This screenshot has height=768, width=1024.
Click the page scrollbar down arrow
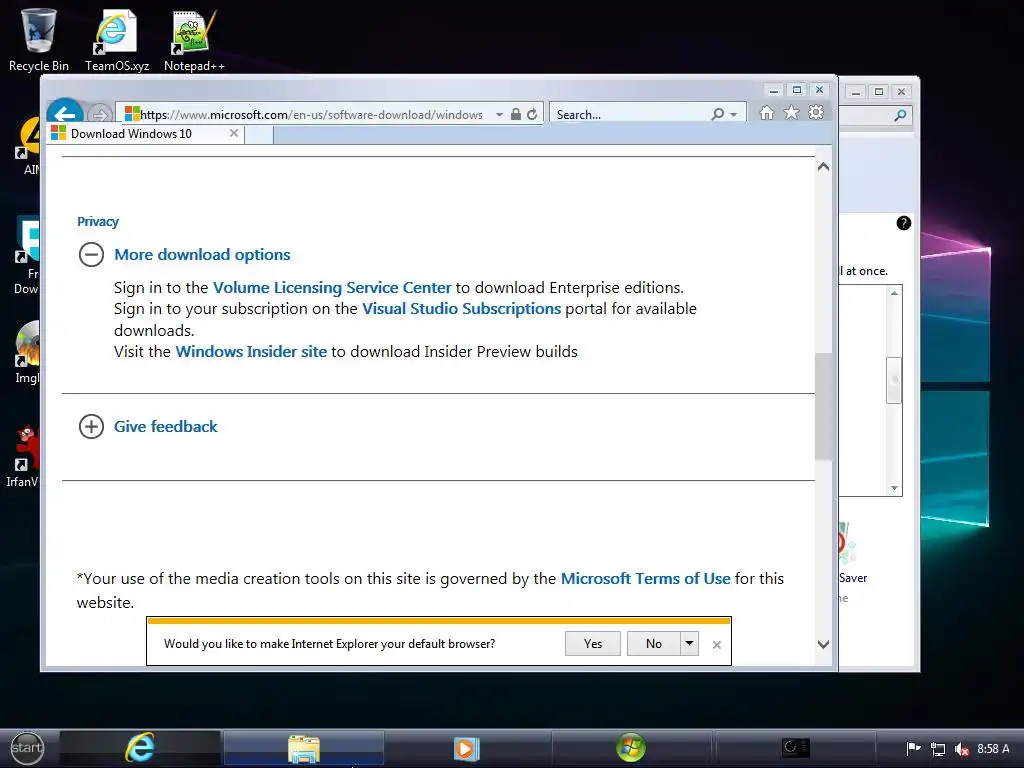tap(824, 645)
